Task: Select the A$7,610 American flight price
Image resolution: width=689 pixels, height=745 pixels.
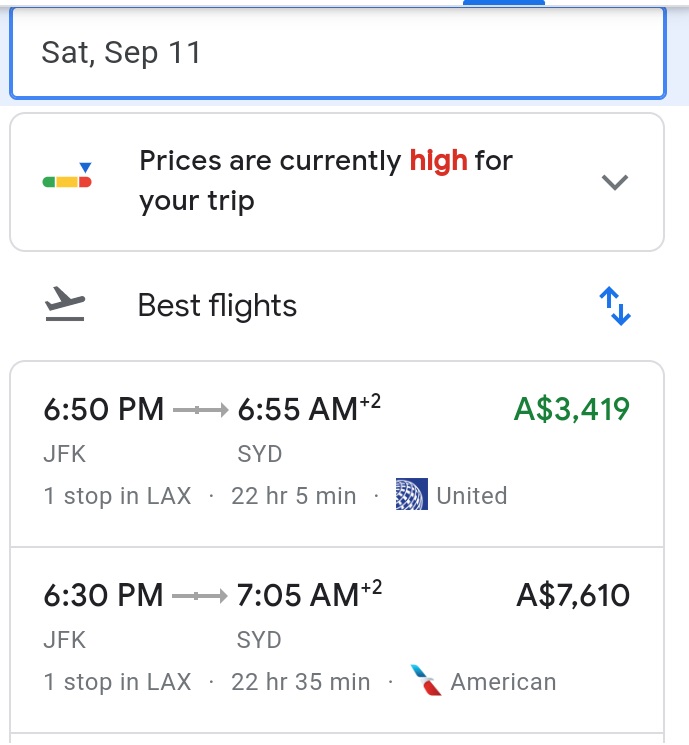Action: tap(573, 596)
